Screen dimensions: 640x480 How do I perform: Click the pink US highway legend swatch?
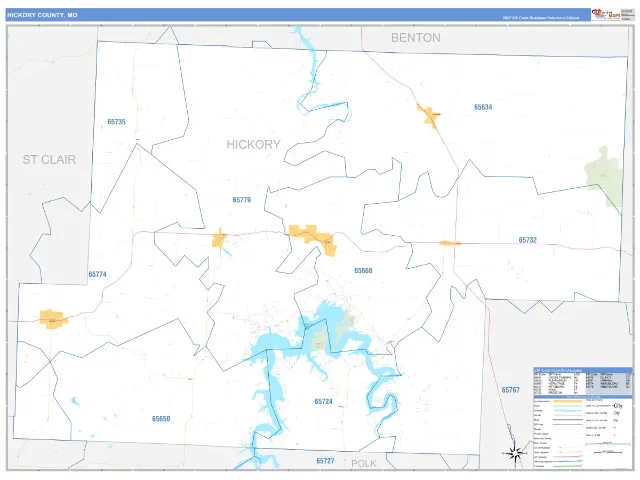click(x=567, y=457)
